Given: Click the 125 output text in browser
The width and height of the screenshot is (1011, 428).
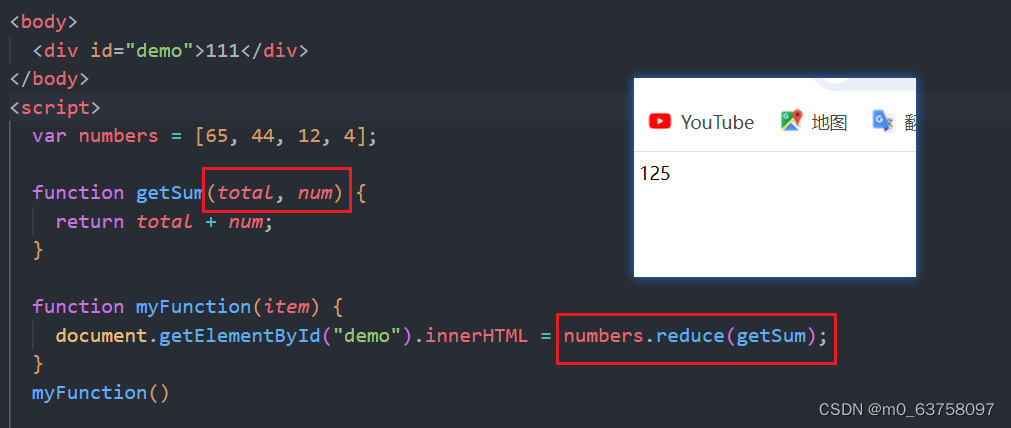Looking at the screenshot, I should click(x=655, y=173).
